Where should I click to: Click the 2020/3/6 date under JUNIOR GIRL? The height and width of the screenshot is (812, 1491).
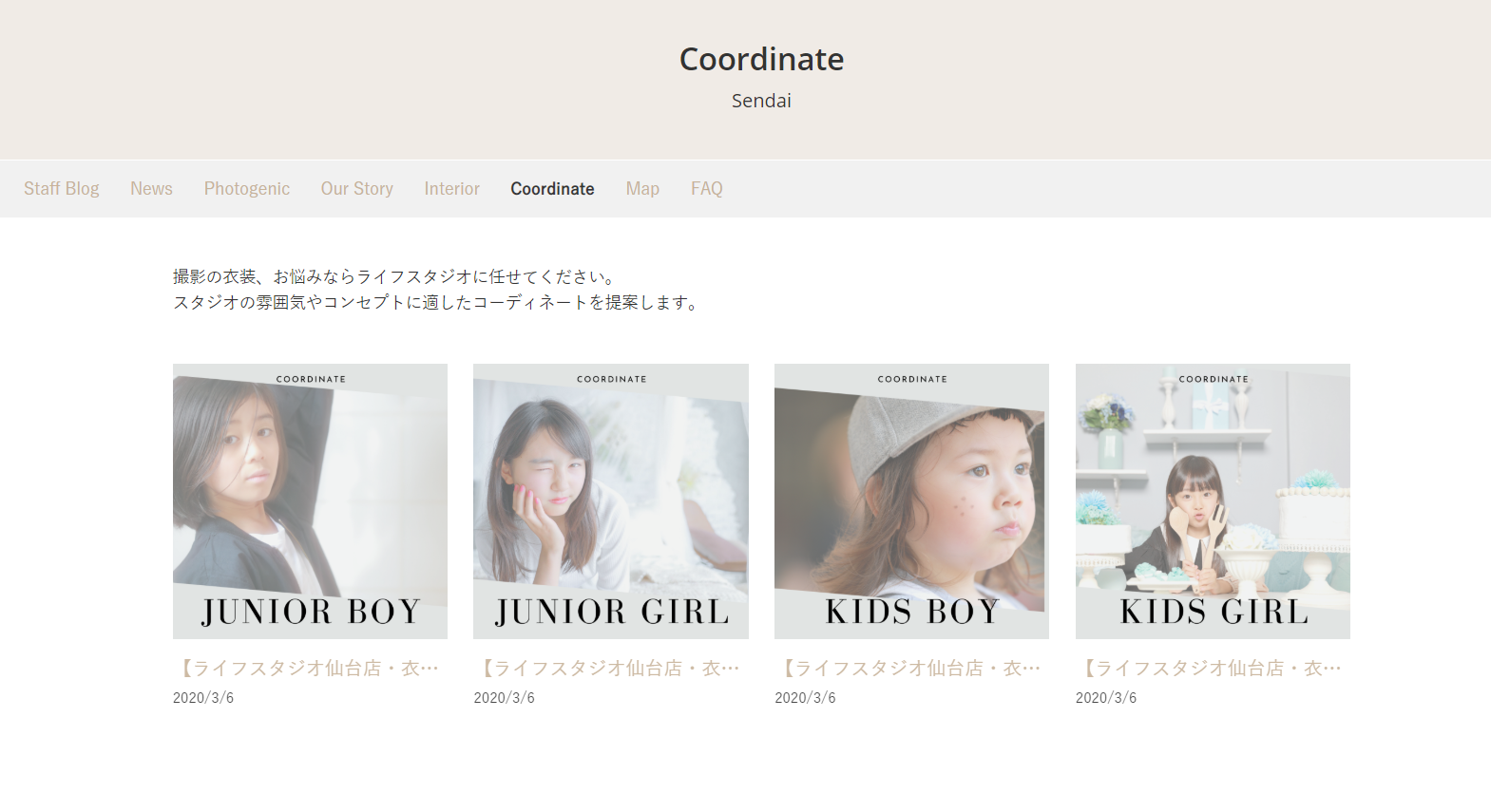tap(505, 698)
